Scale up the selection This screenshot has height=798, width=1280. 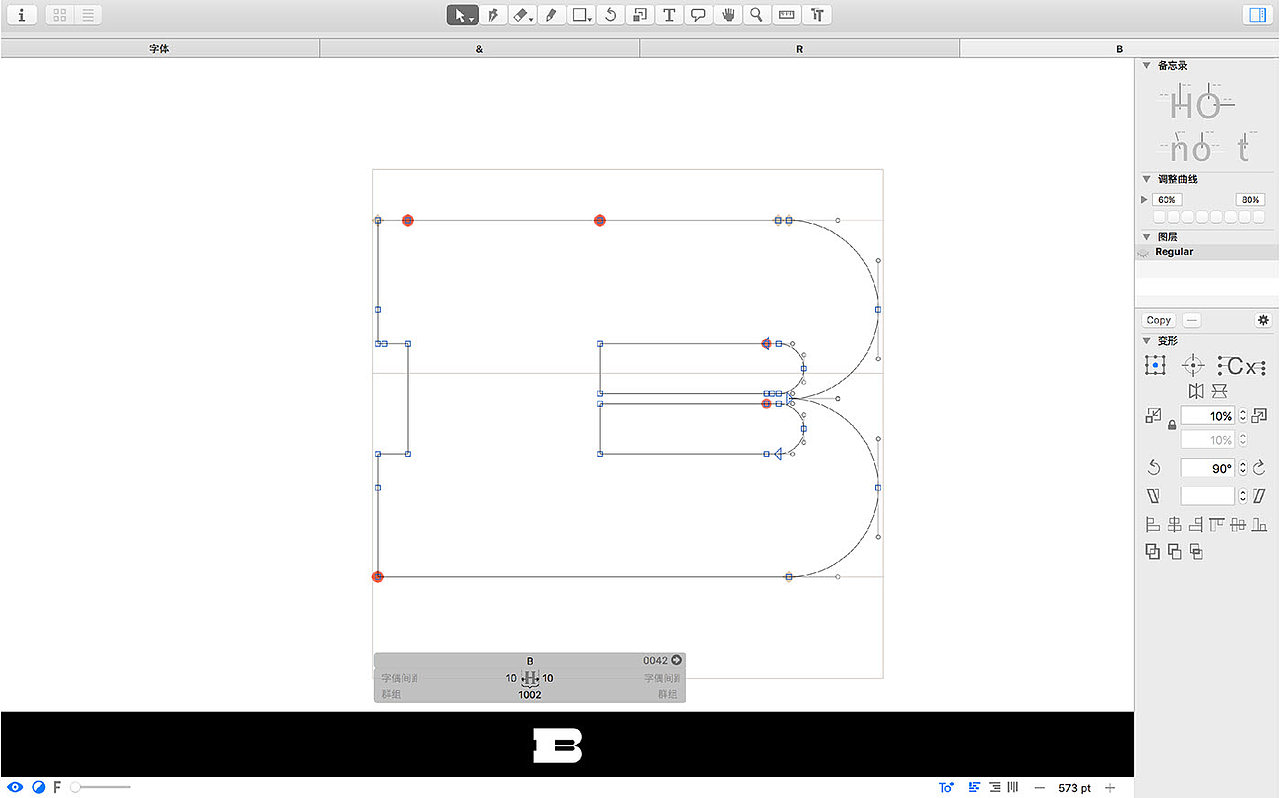pos(1259,415)
